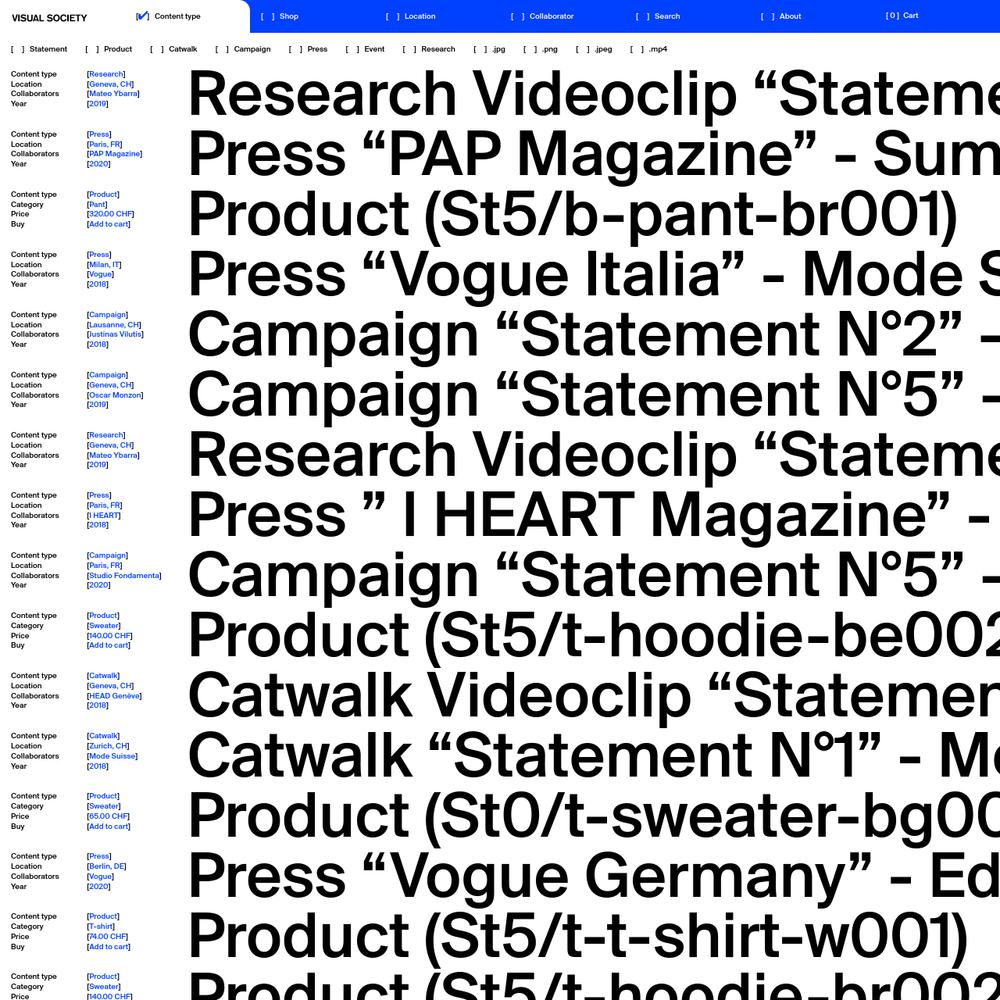
Task: Click the [320.00 CHF] price tag
Action: tap(110, 214)
